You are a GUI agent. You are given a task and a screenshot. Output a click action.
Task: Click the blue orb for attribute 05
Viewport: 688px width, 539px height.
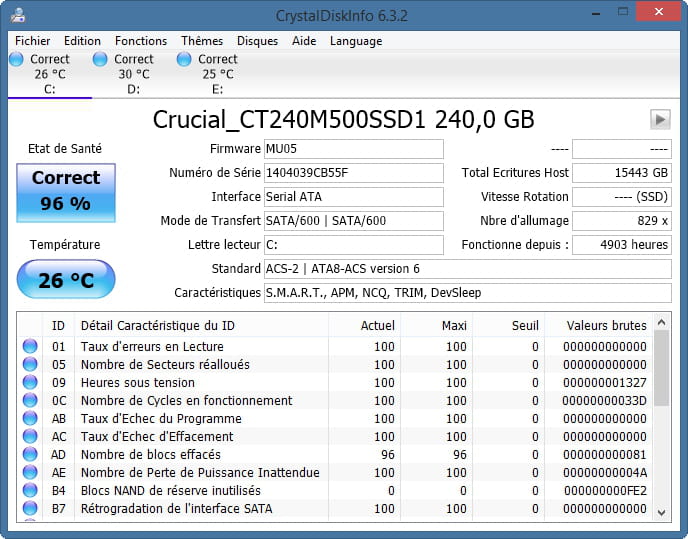(x=30, y=364)
